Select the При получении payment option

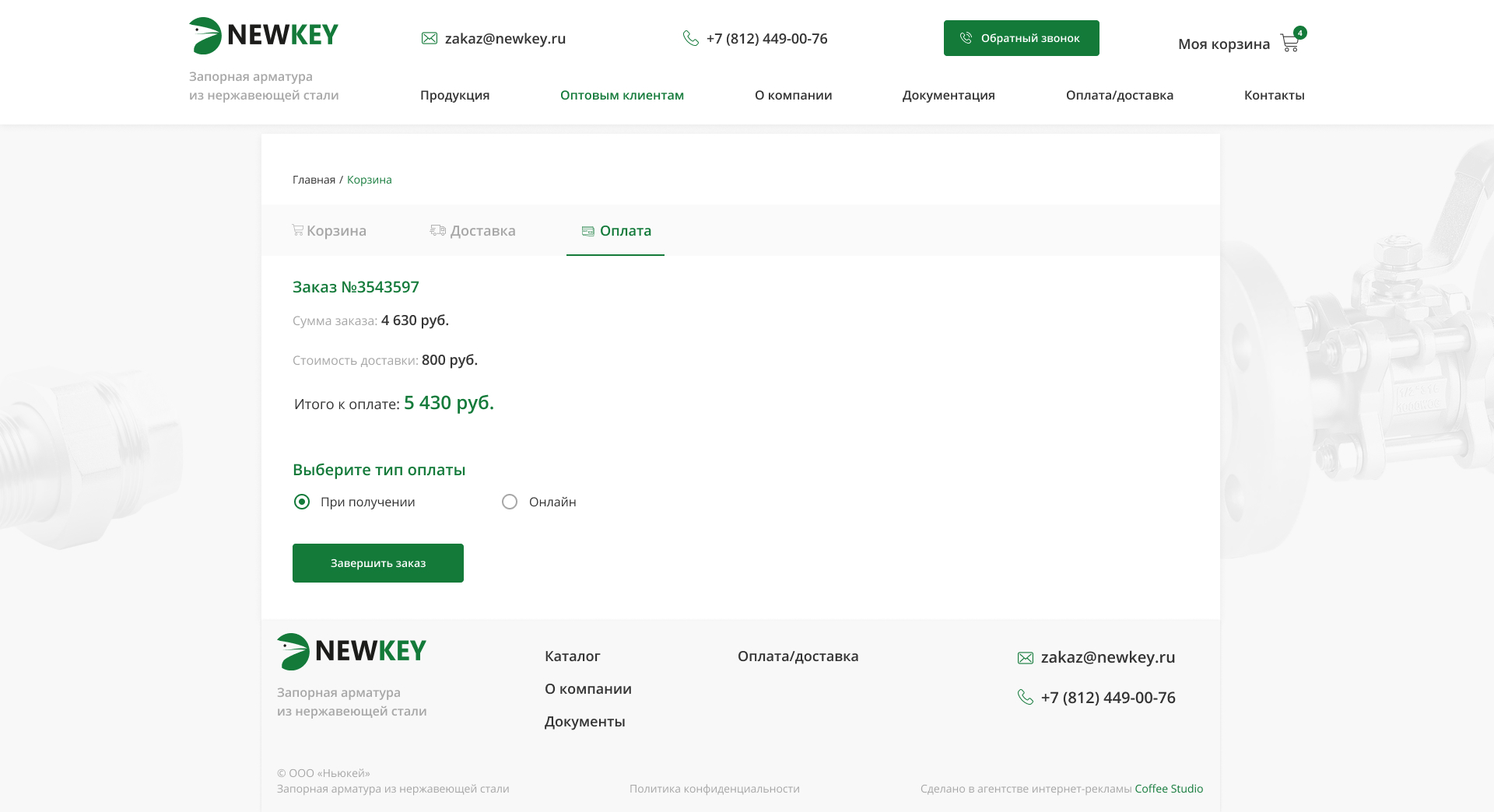coord(302,502)
